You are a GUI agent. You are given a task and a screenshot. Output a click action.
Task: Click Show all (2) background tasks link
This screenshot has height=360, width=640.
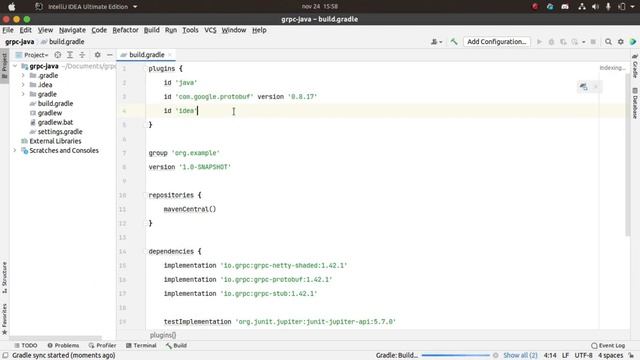[x=520, y=356]
